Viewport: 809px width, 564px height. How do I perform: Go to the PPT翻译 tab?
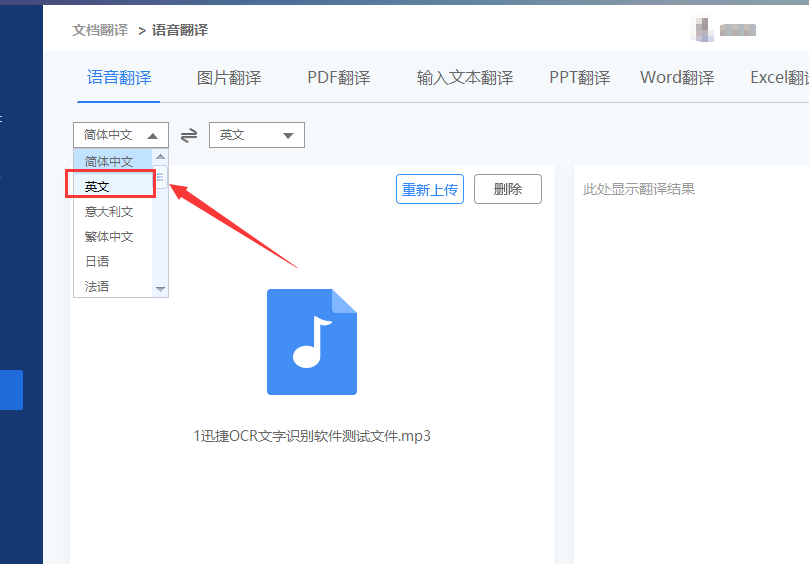[x=579, y=78]
